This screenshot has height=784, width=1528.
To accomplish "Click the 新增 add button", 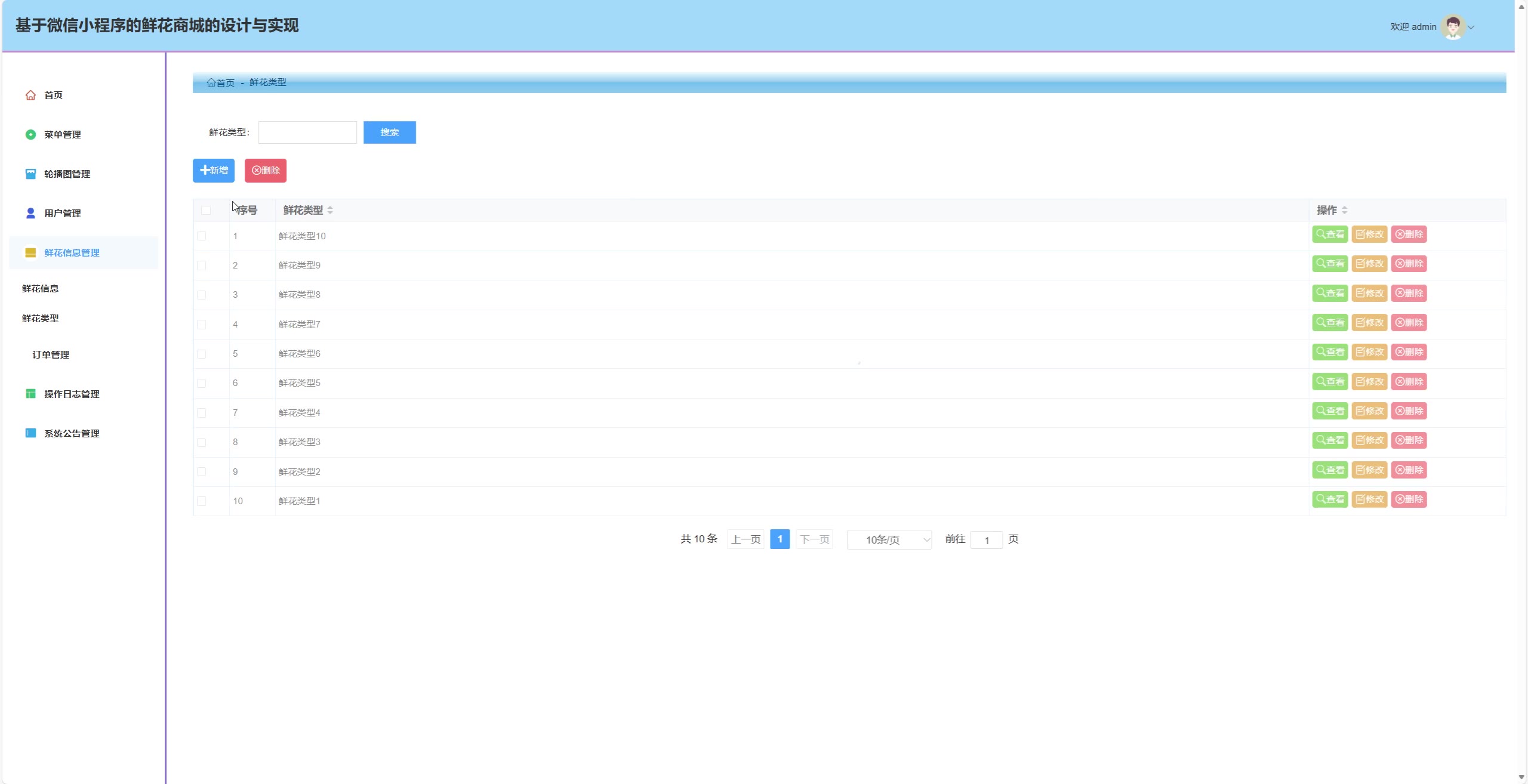I will click(214, 171).
